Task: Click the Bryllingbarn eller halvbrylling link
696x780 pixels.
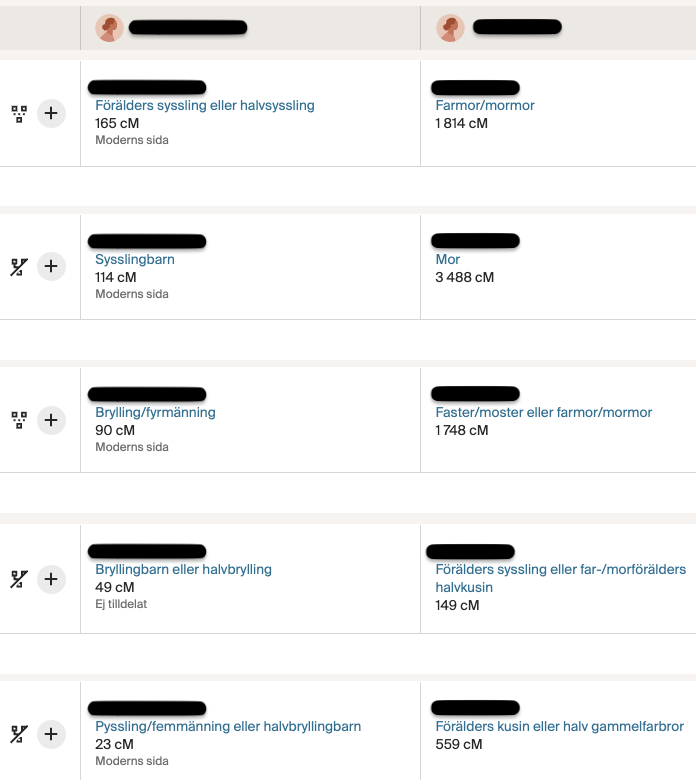Action: [183, 569]
